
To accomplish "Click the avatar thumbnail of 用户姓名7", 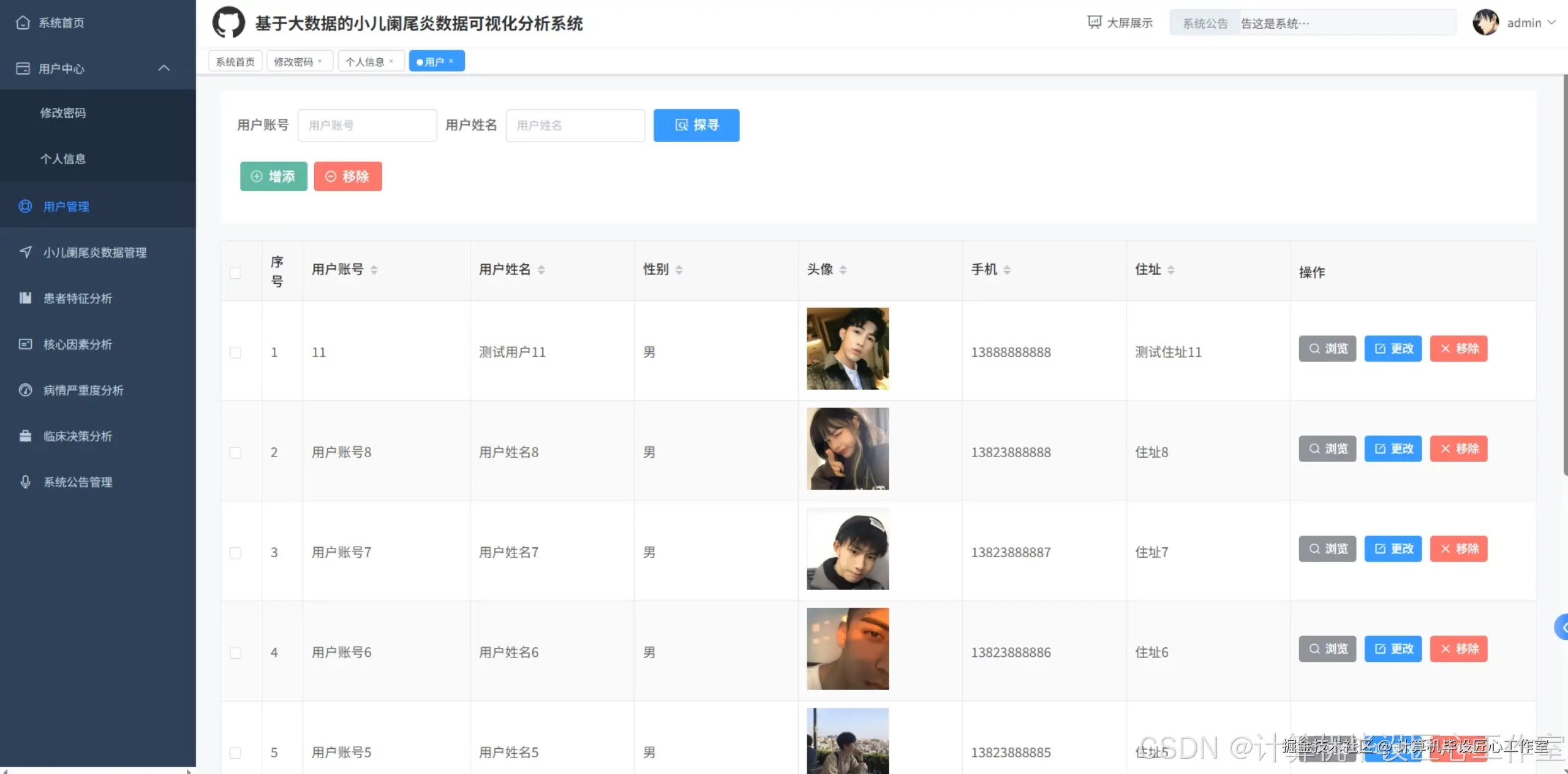I will click(x=848, y=549).
